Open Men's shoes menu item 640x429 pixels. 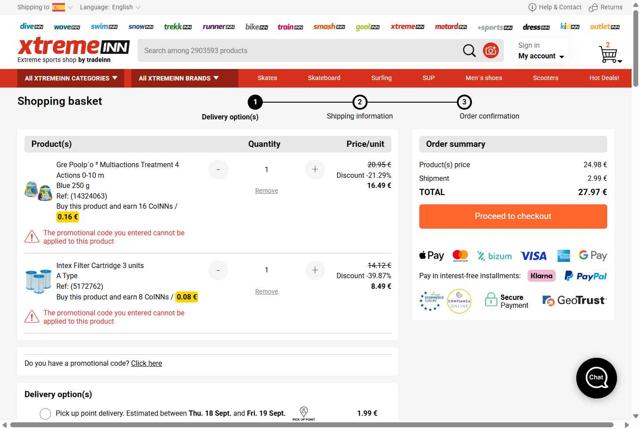coord(484,78)
